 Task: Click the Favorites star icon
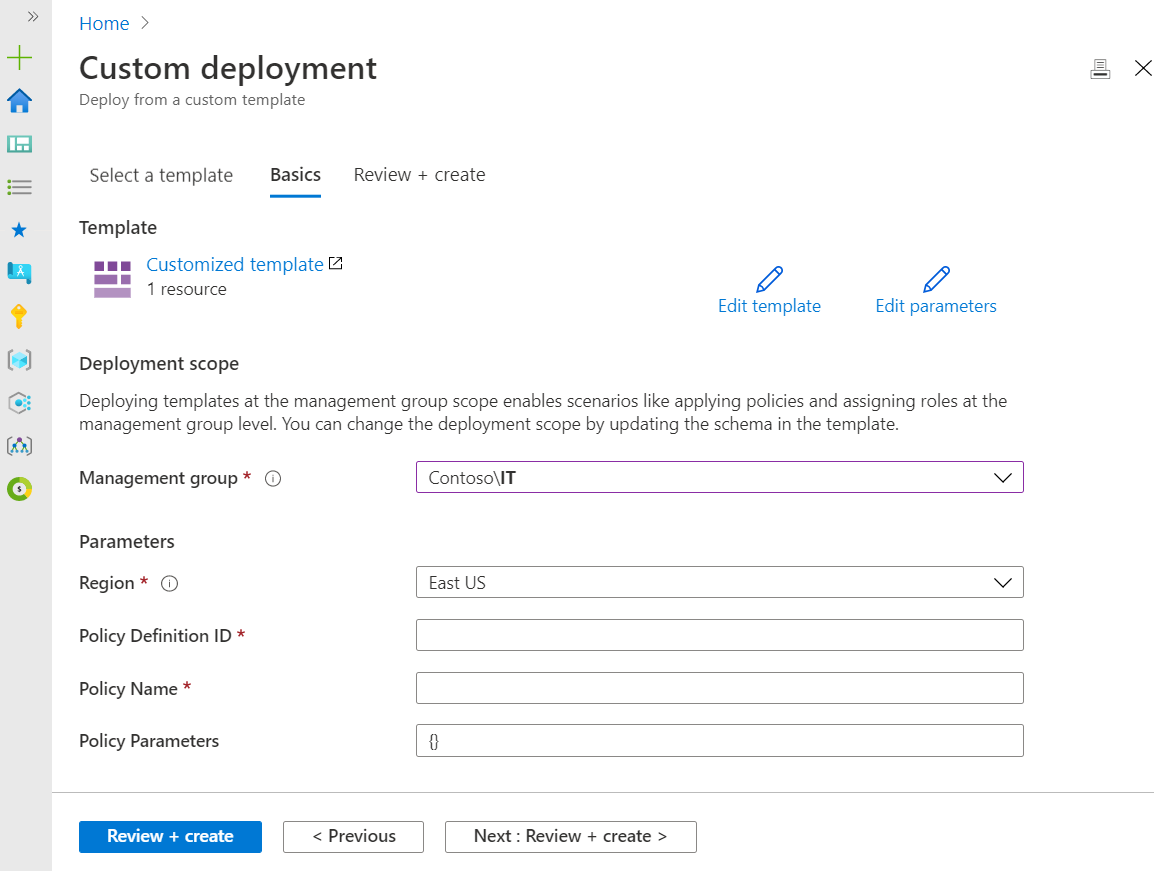[x=19, y=230]
